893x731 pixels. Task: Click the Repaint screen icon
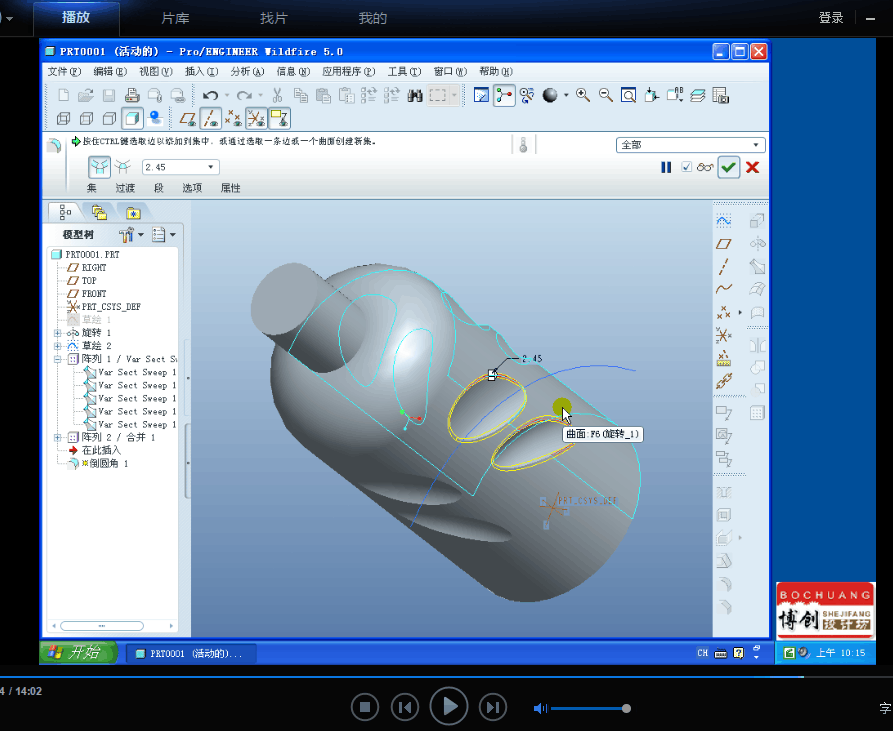[481, 95]
